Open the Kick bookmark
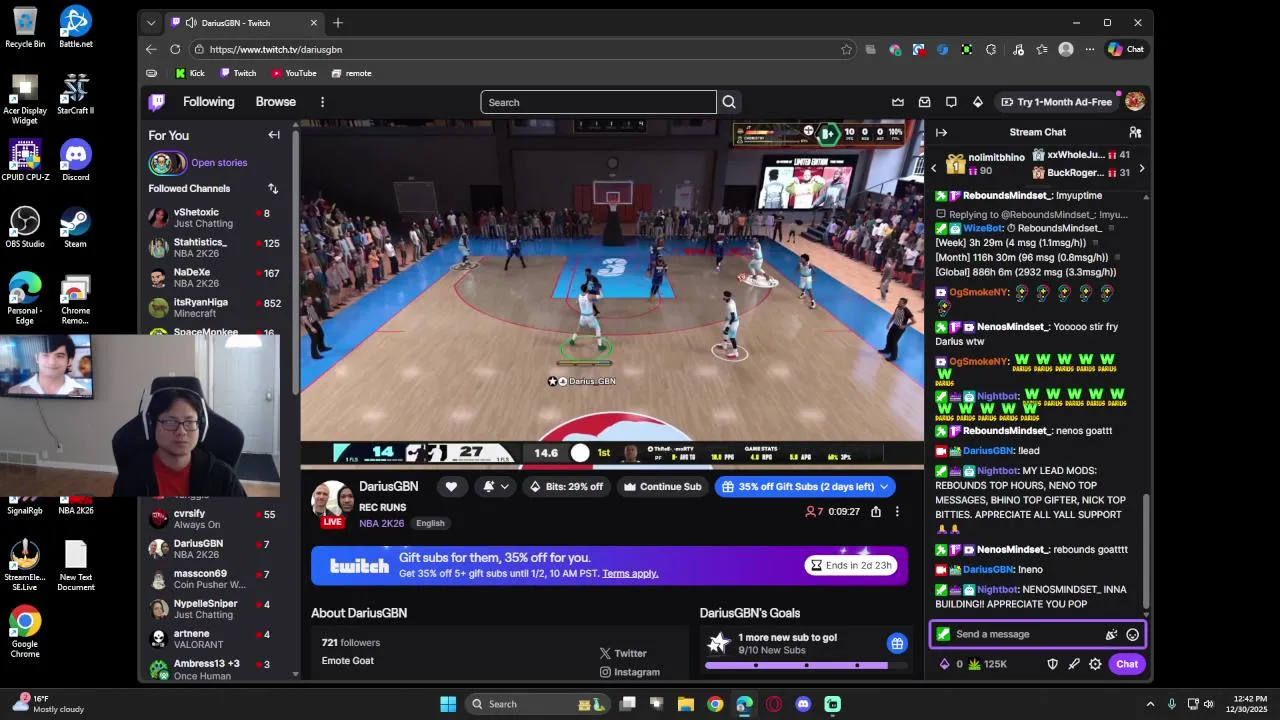The image size is (1280, 720). pos(189,73)
